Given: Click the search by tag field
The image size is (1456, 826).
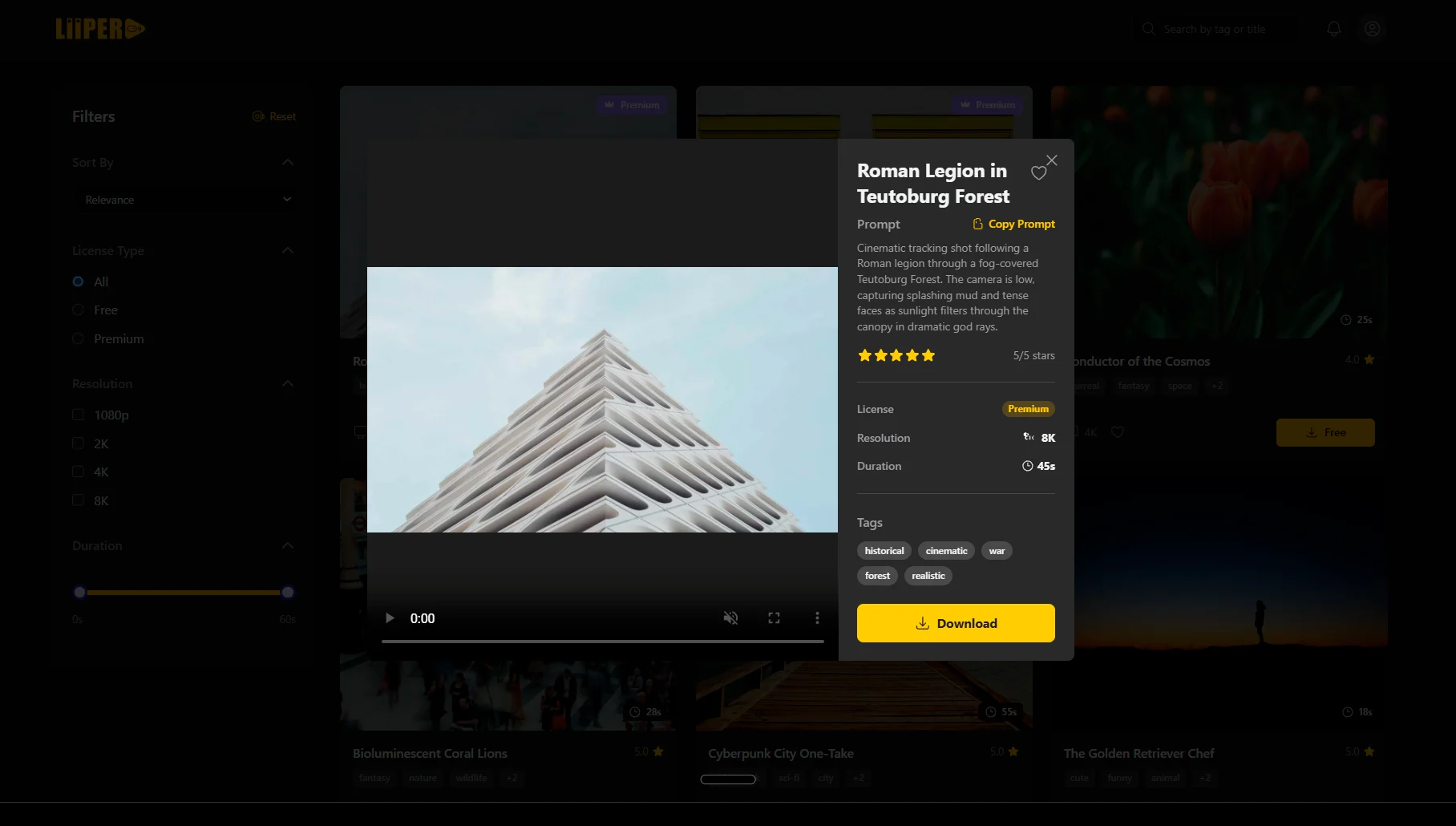Looking at the screenshot, I should [1214, 29].
